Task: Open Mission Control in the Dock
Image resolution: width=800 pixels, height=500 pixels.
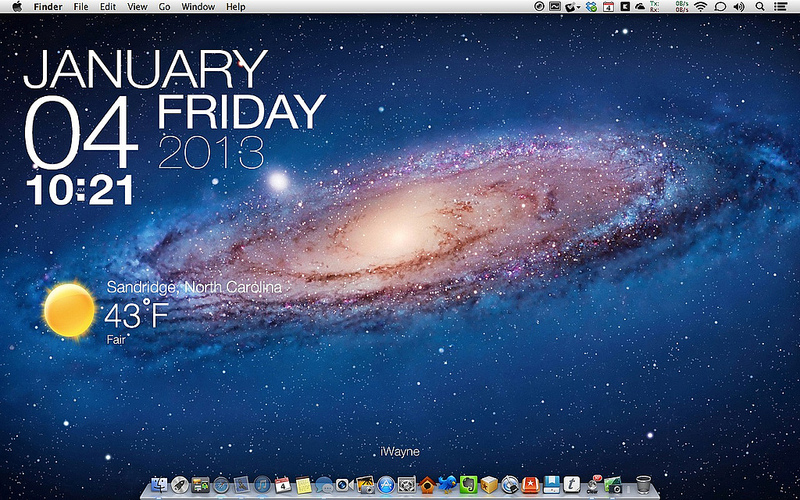Action: (200, 485)
